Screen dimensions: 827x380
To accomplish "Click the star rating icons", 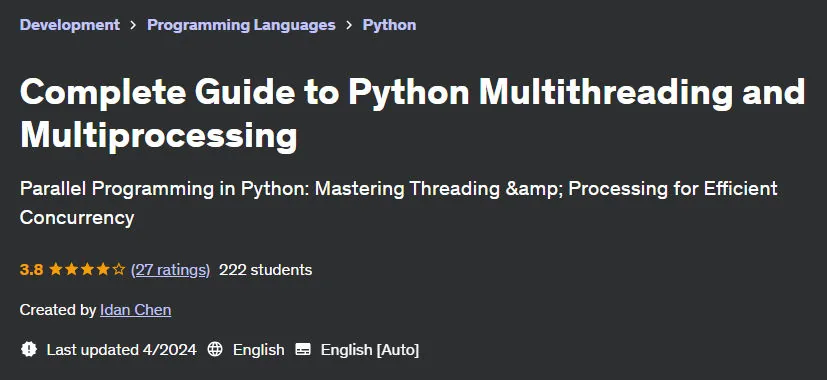I will (87, 270).
